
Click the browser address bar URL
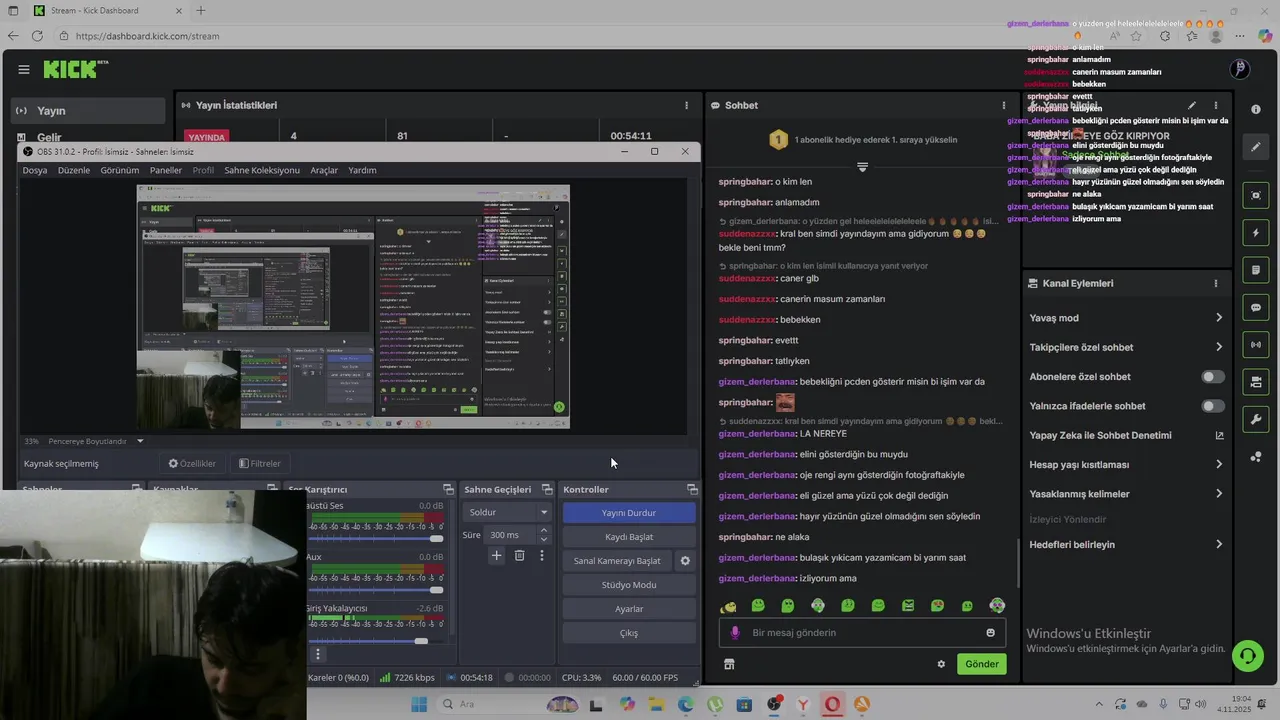tap(147, 36)
